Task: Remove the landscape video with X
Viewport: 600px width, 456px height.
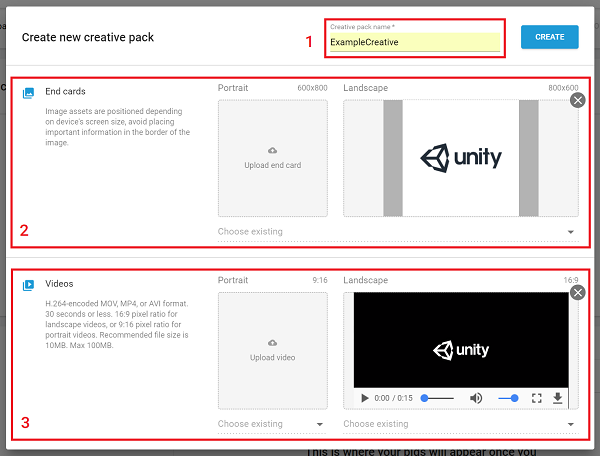Action: pyautogui.click(x=577, y=293)
